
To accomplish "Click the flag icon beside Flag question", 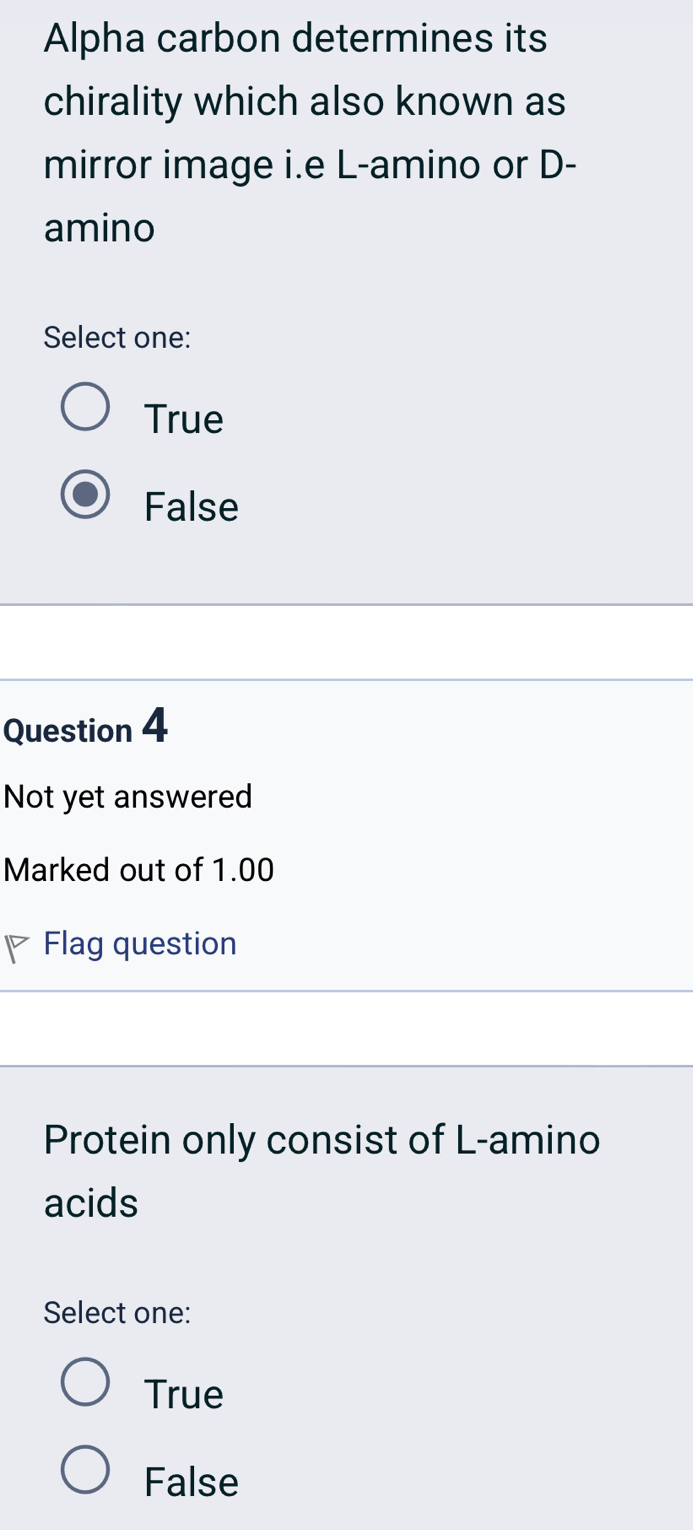I will coord(17,946).
